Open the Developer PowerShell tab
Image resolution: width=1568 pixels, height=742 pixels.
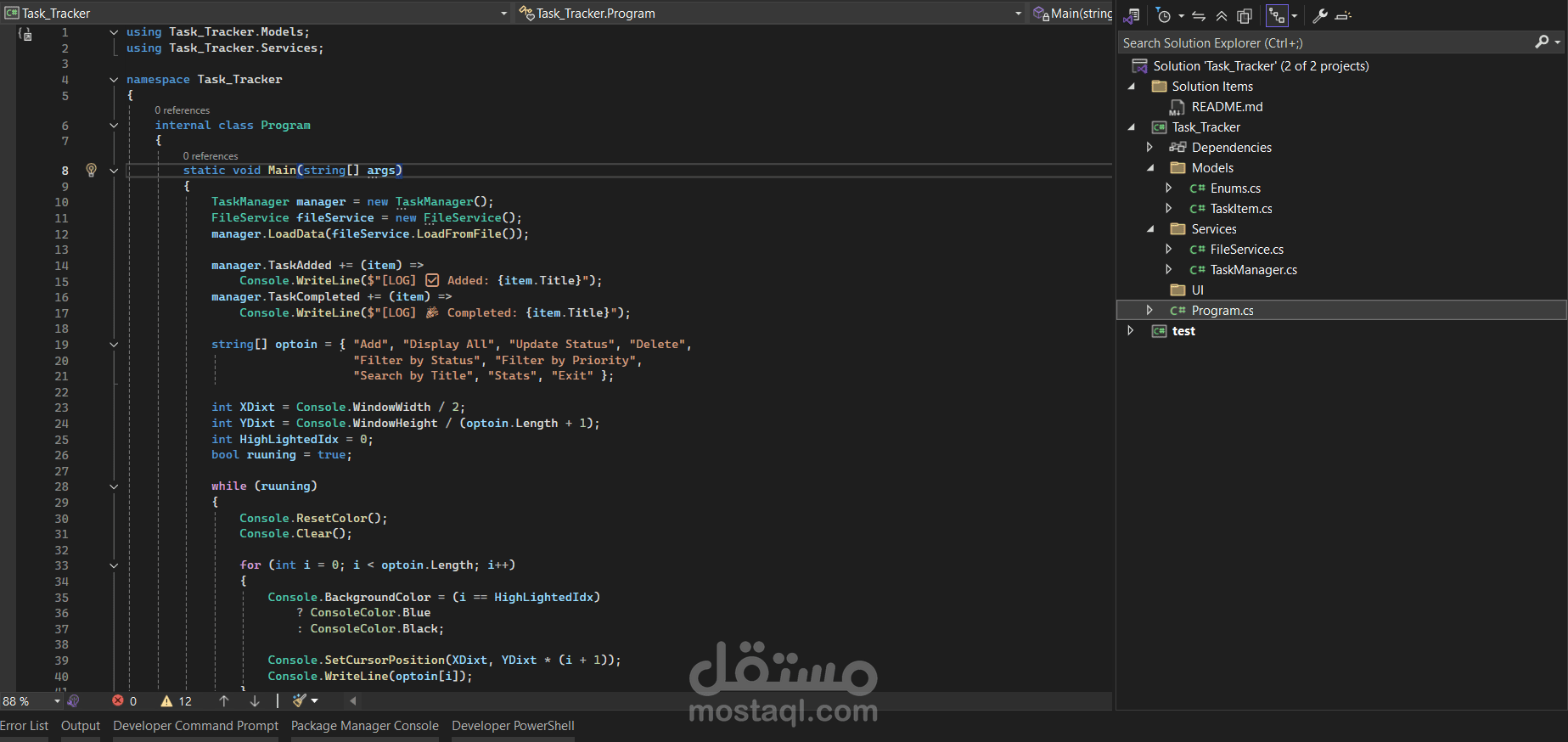tap(513, 726)
